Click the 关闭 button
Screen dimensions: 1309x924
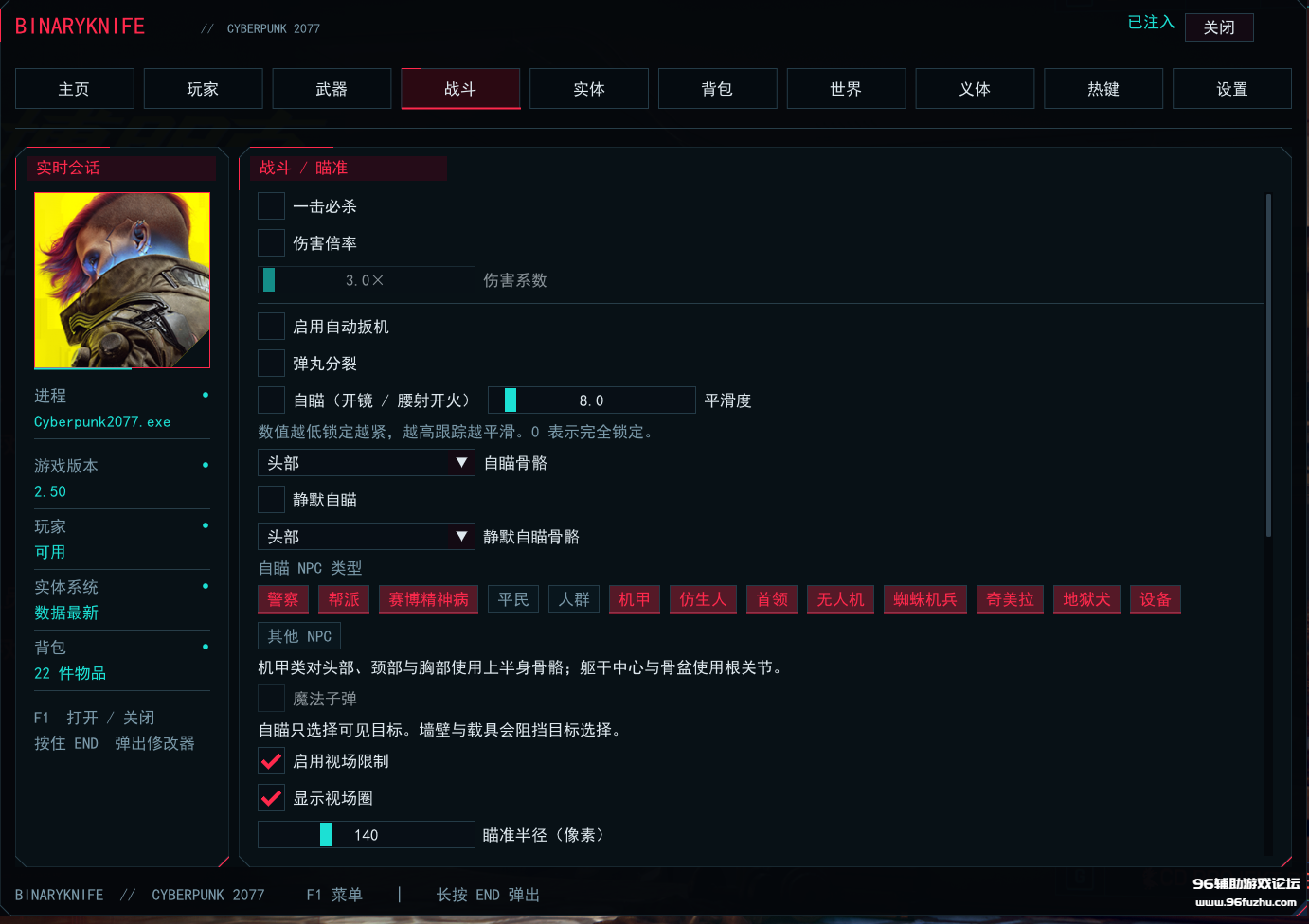pyautogui.click(x=1219, y=27)
